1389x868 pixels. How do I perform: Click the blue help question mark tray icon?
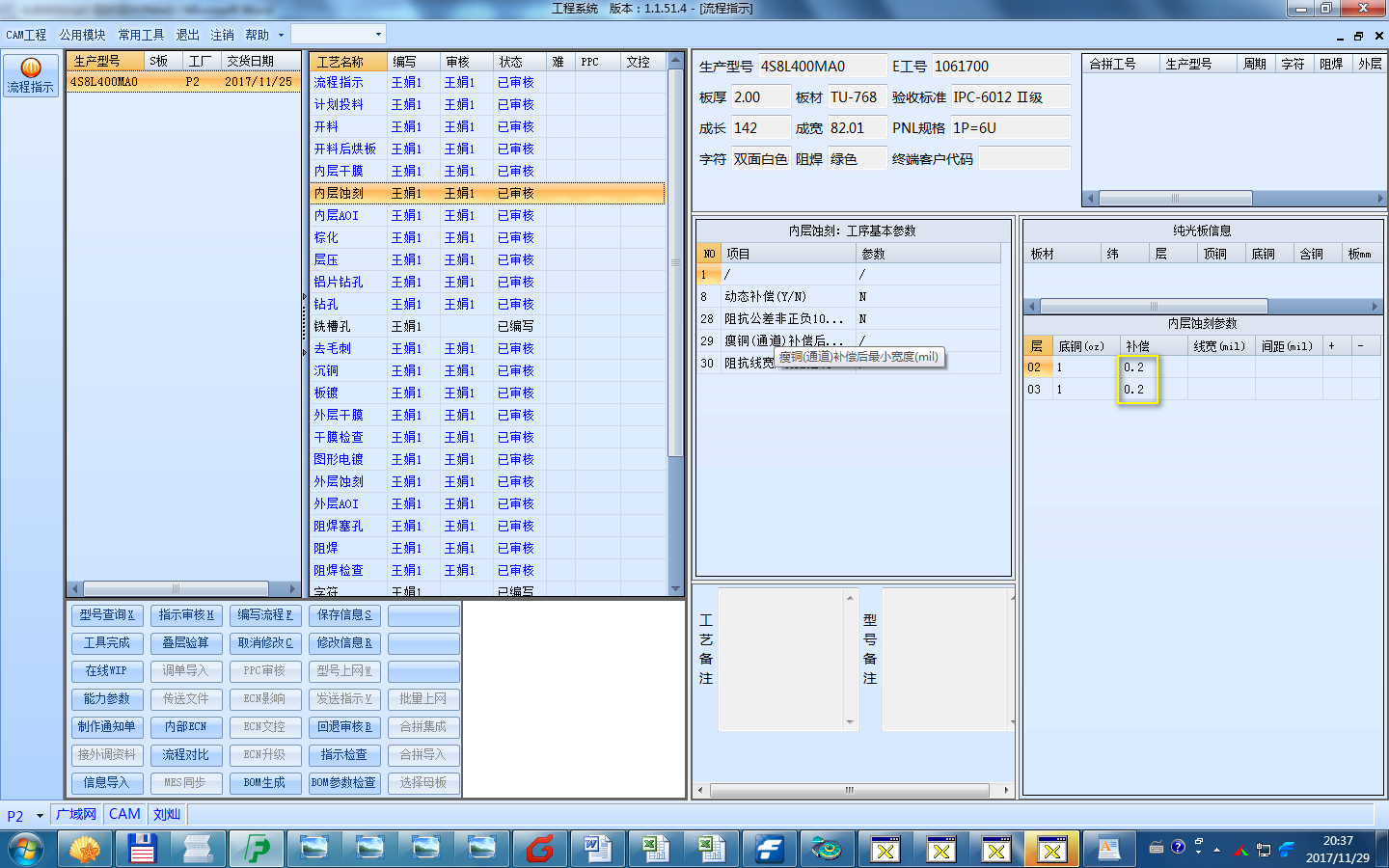point(1178,847)
